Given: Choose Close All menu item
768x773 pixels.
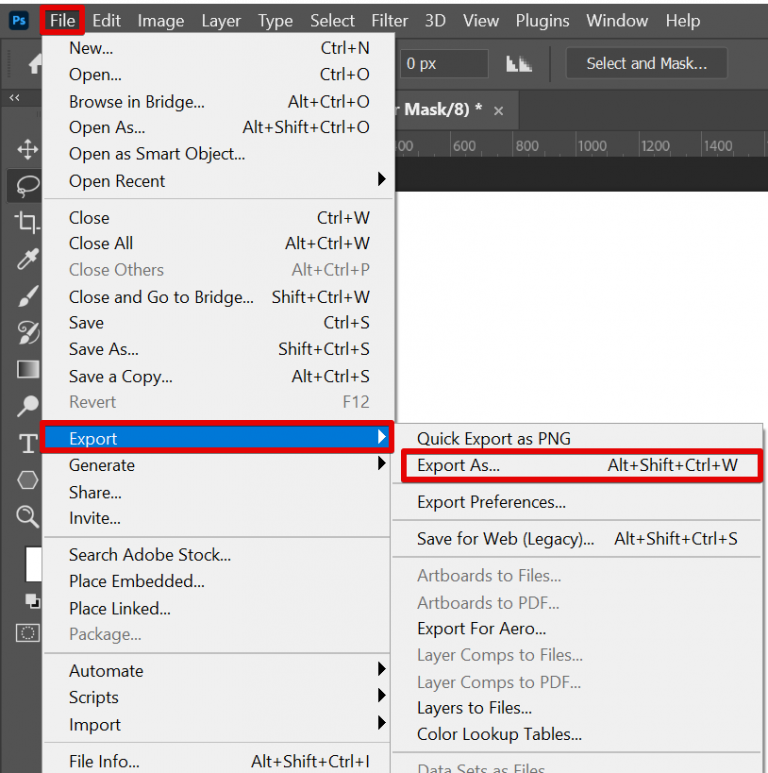Looking at the screenshot, I should (217, 243).
